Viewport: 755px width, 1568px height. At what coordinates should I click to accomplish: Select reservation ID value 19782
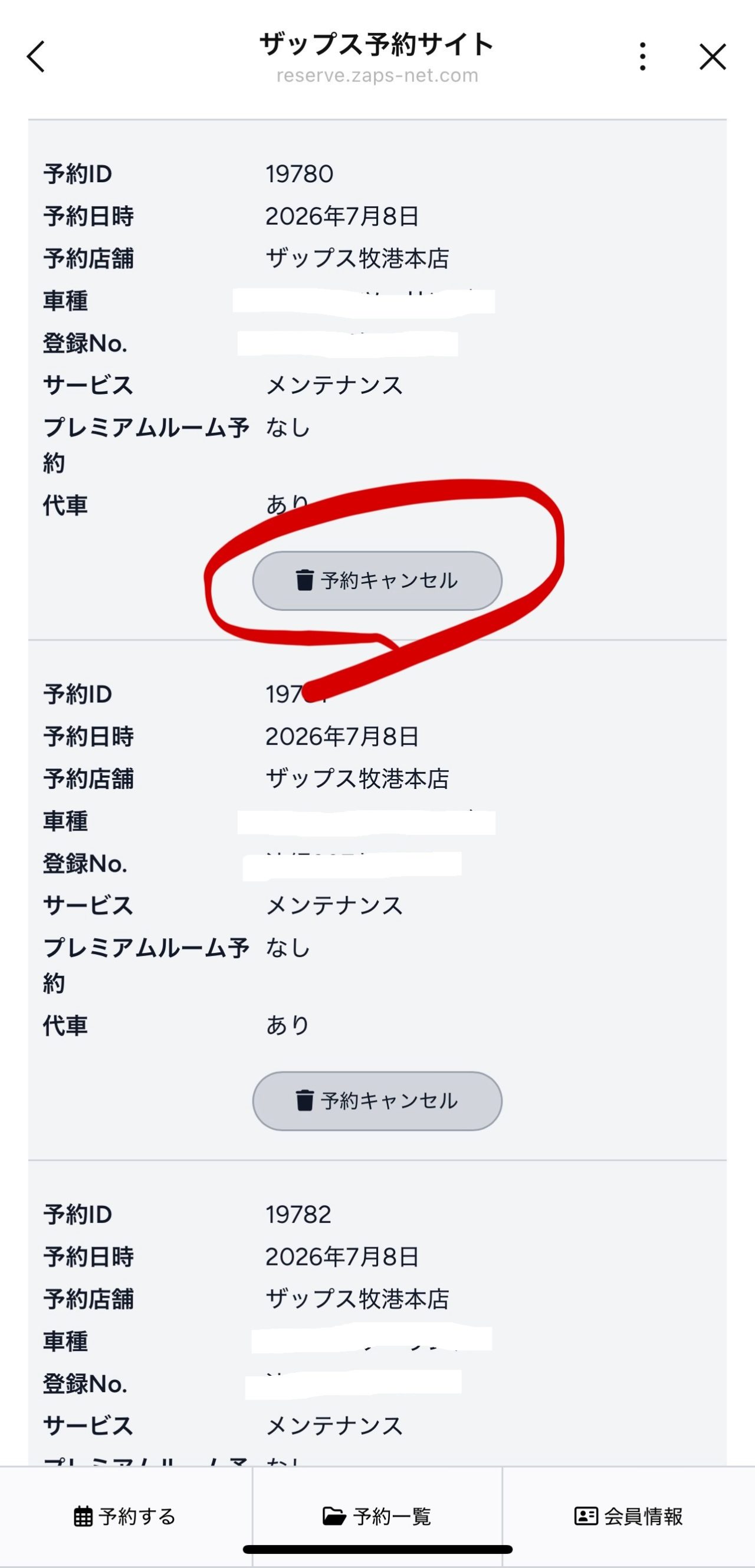tap(298, 1214)
